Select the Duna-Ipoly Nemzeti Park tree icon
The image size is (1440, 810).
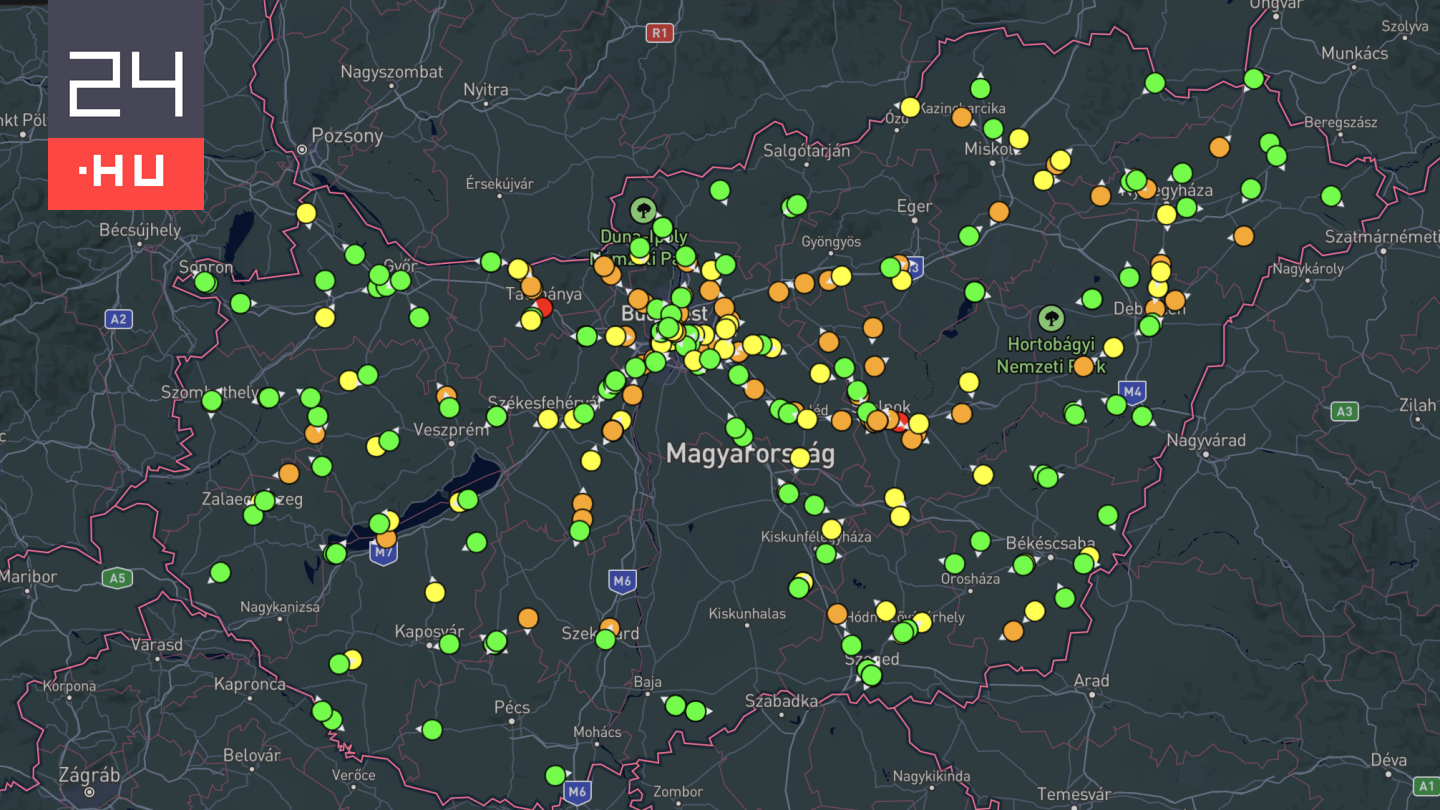[643, 210]
